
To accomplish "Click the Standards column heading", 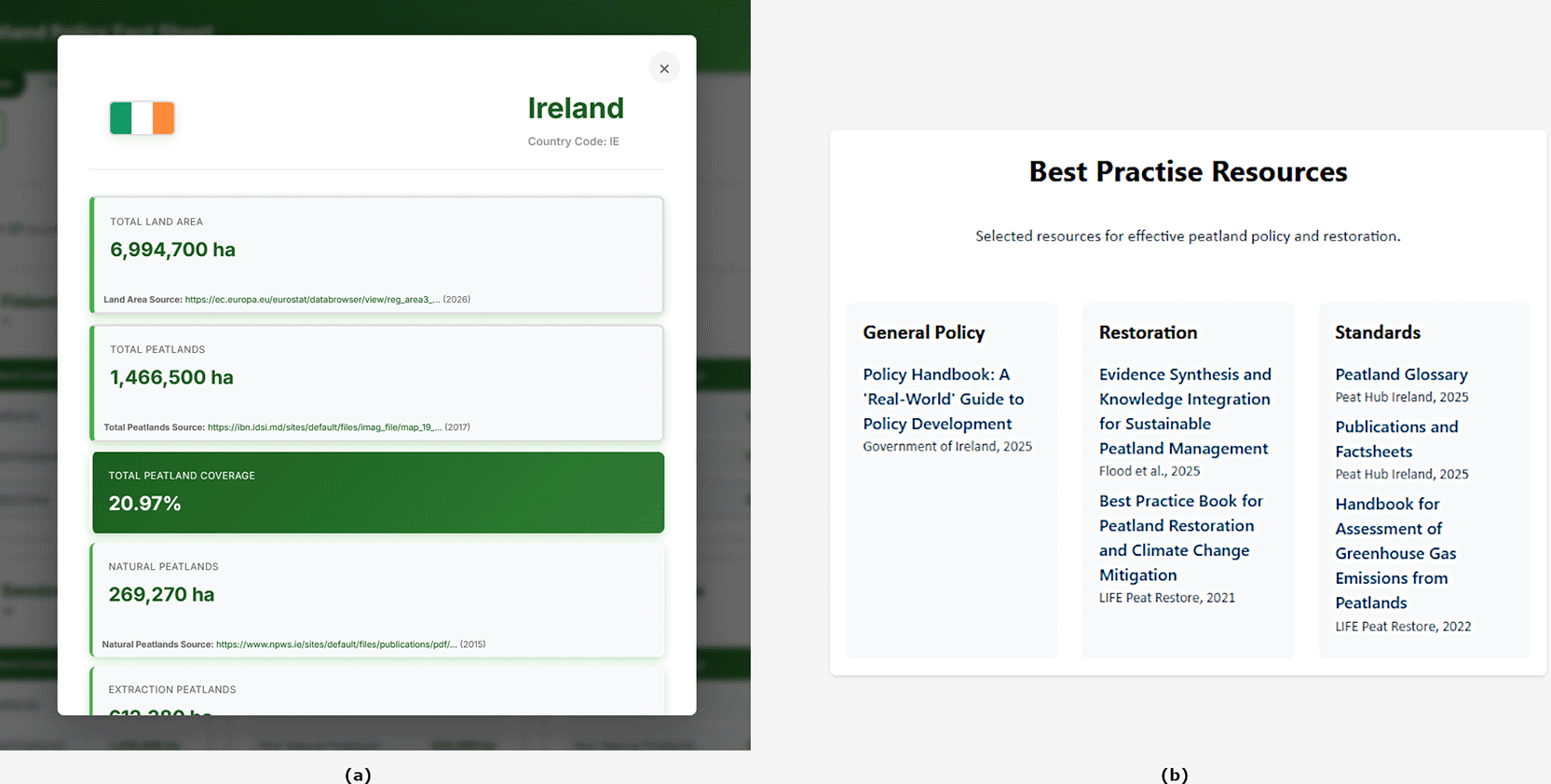I will coord(1377,332).
